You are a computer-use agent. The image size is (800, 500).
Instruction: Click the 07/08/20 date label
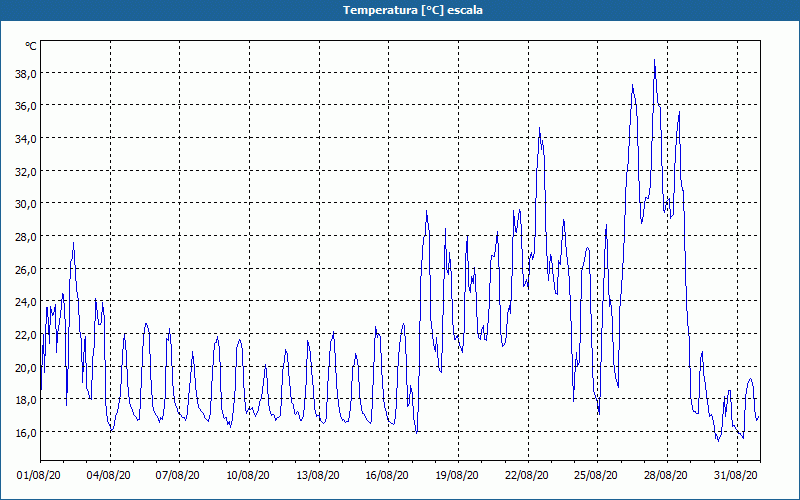pos(178,476)
